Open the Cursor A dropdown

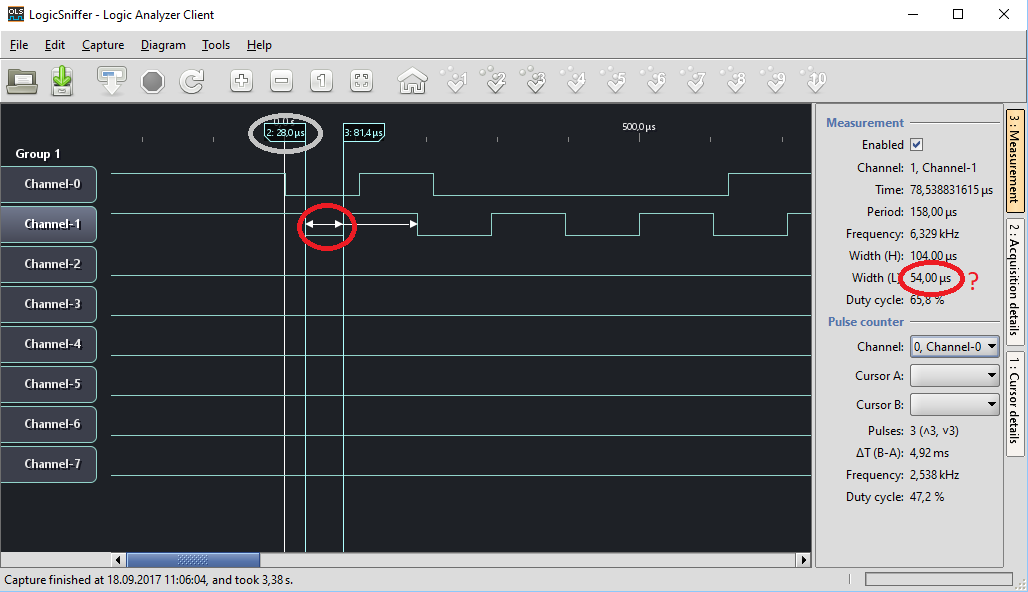954,376
